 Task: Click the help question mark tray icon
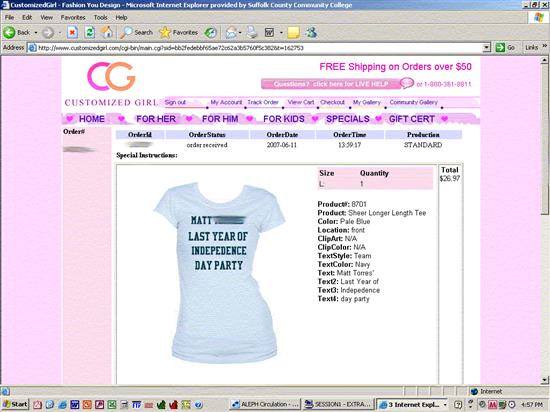coord(458,405)
